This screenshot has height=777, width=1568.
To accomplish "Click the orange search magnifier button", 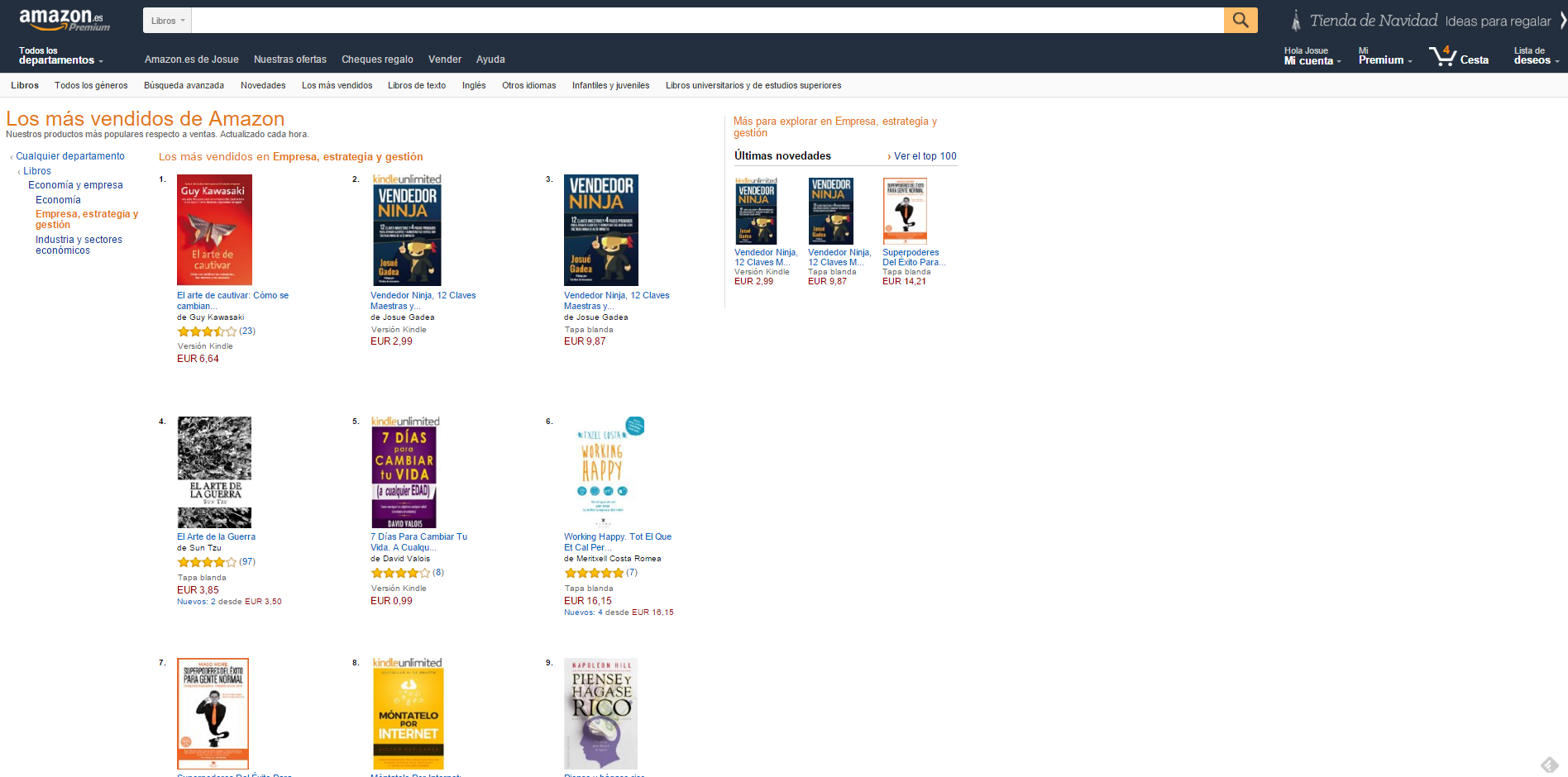I will 1240,20.
